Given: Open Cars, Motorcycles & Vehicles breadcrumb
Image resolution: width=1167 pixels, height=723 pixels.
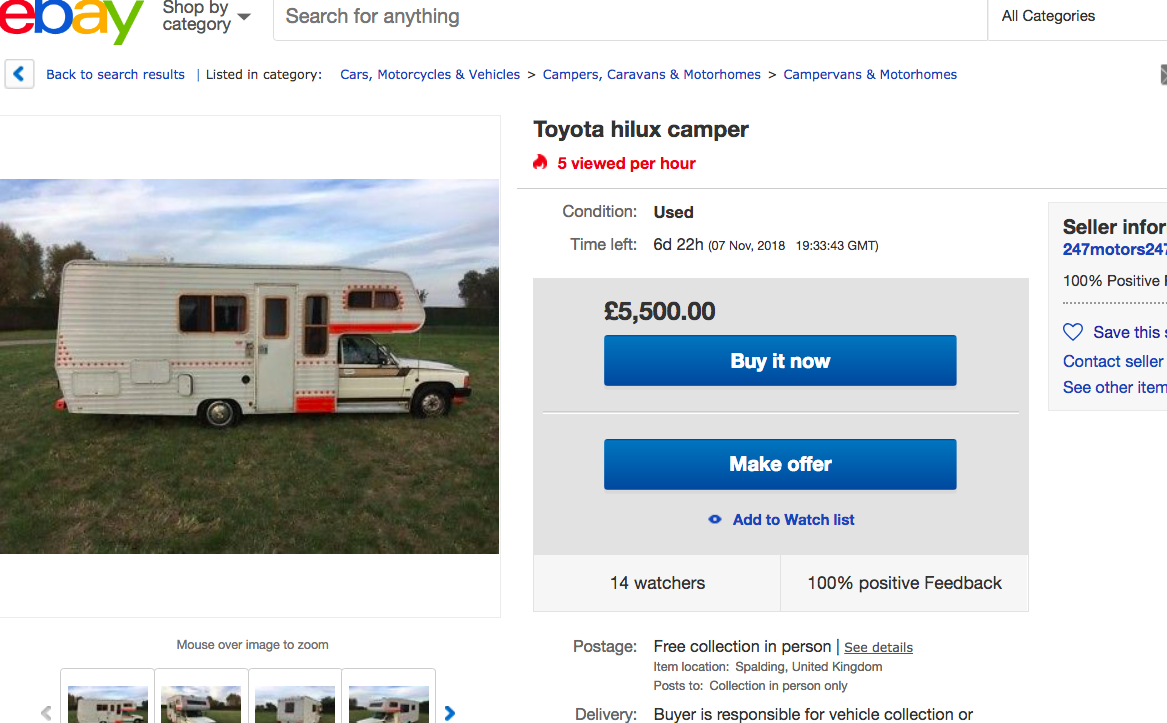Looking at the screenshot, I should pyautogui.click(x=430, y=74).
